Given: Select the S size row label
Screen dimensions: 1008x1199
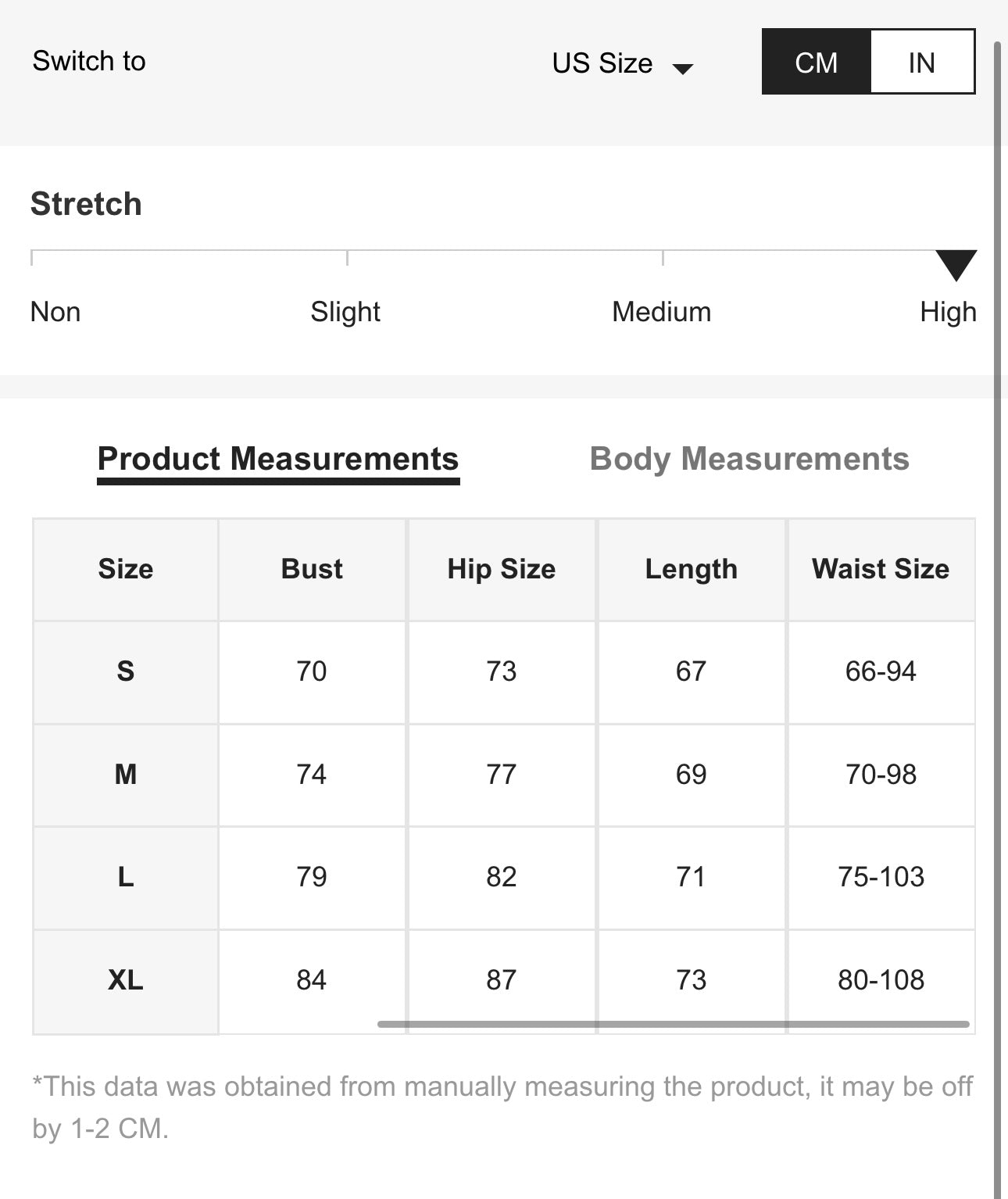Looking at the screenshot, I should coord(126,671).
